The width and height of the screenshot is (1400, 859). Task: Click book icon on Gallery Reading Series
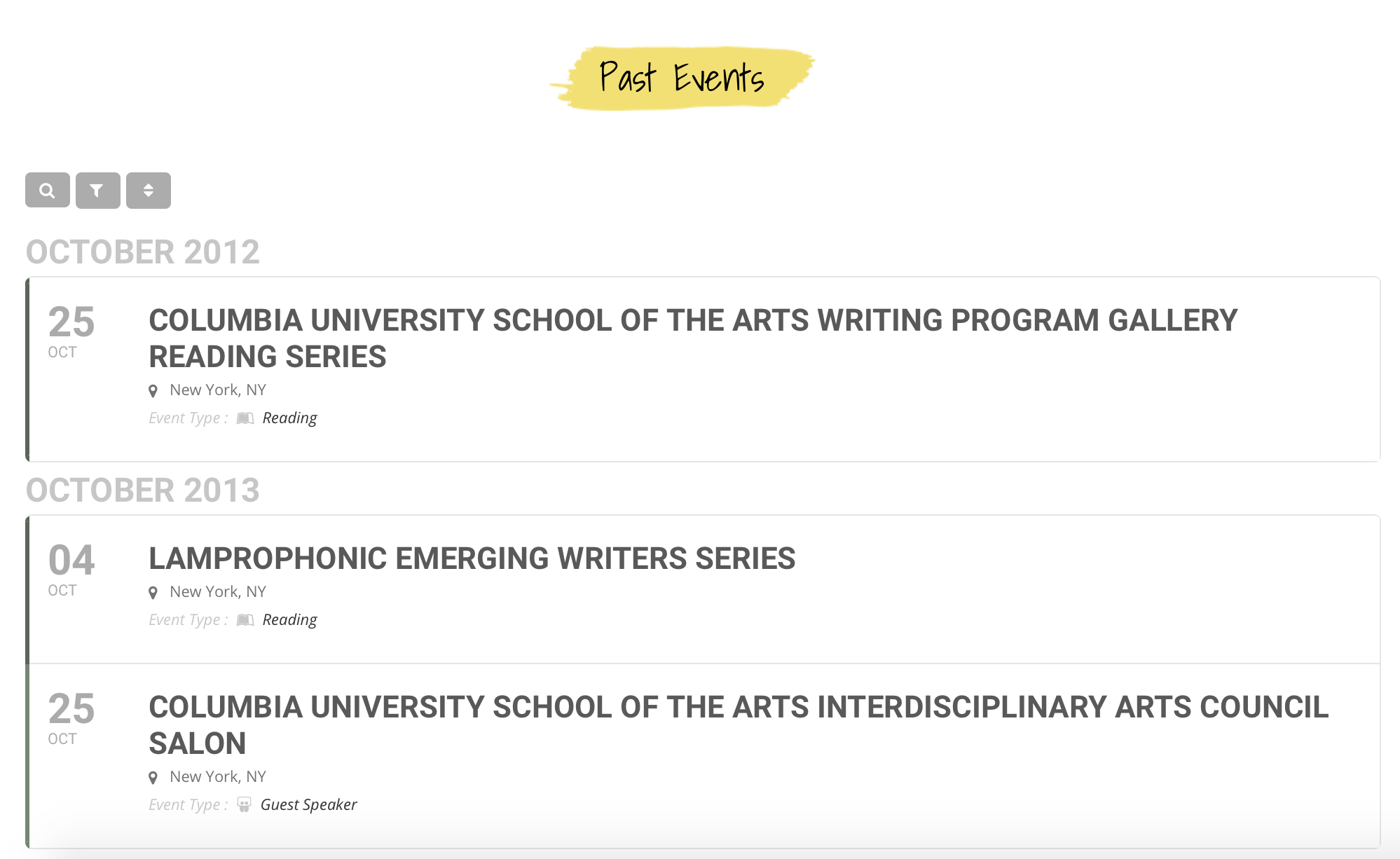[x=245, y=418]
